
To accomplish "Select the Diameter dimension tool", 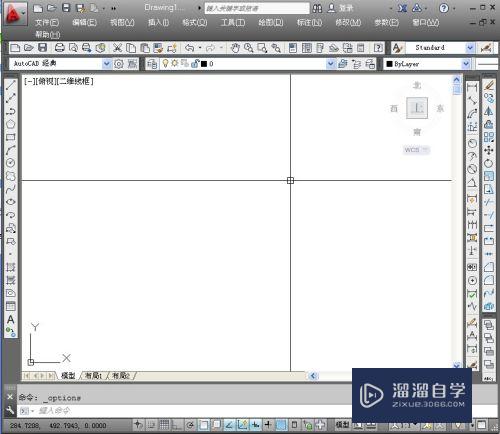I will point(472,169).
